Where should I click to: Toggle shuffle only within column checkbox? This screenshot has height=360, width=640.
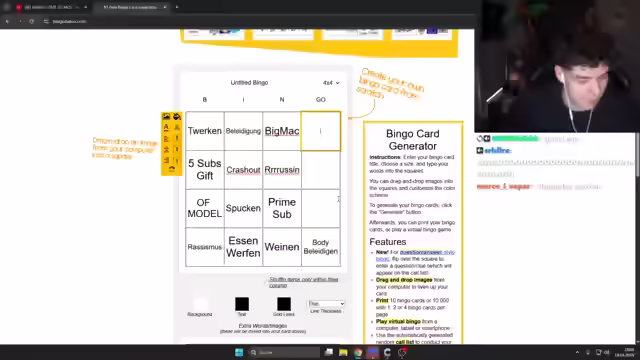pyautogui.click(x=266, y=282)
